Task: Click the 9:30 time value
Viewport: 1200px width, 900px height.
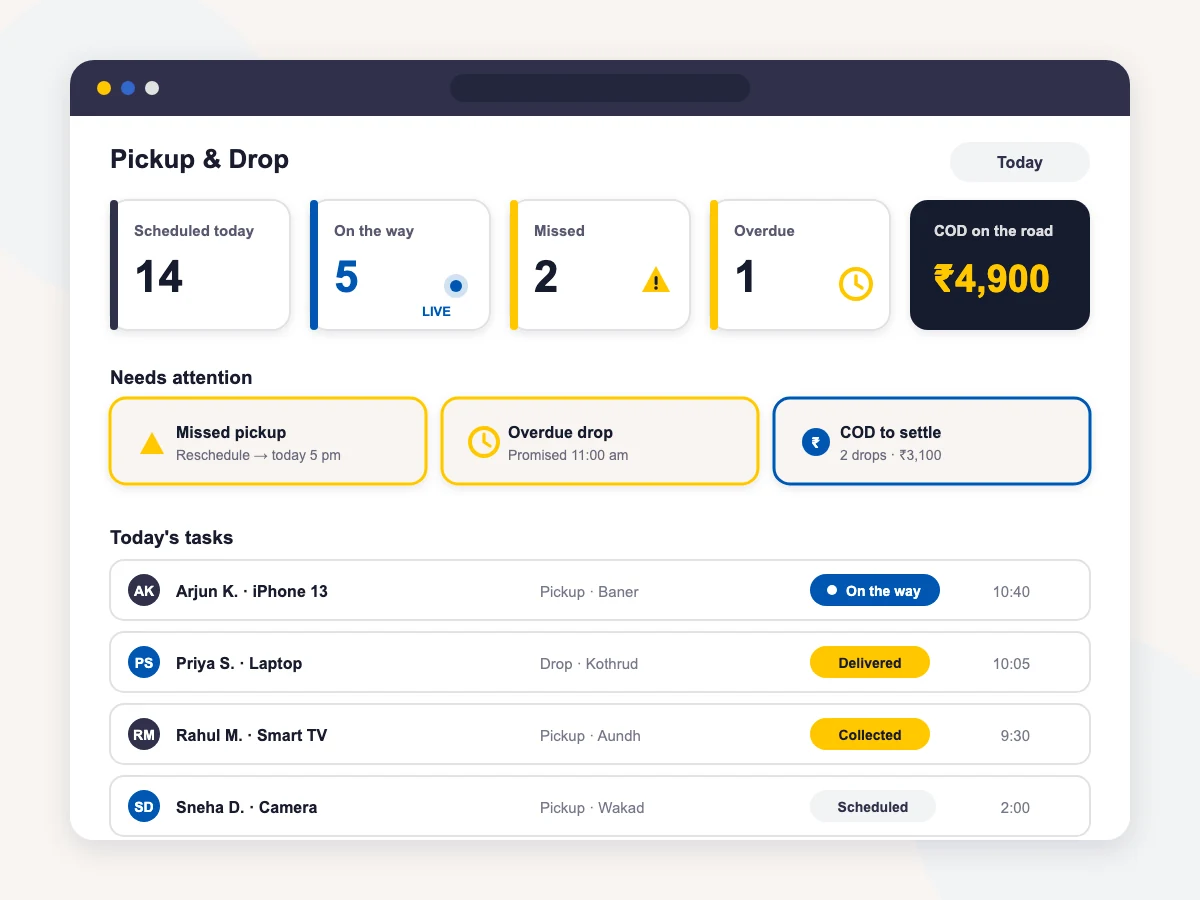Action: pos(1015,736)
